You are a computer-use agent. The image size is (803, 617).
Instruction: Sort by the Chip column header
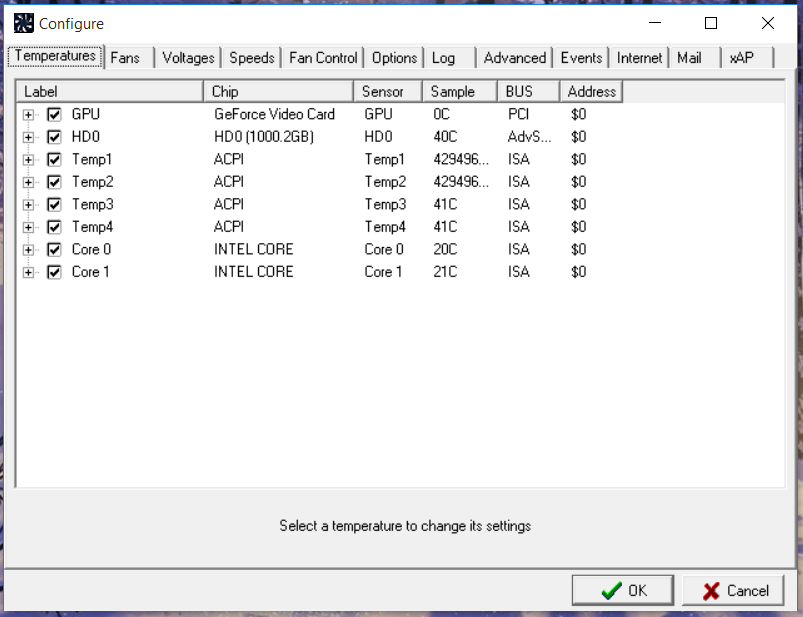[279, 92]
